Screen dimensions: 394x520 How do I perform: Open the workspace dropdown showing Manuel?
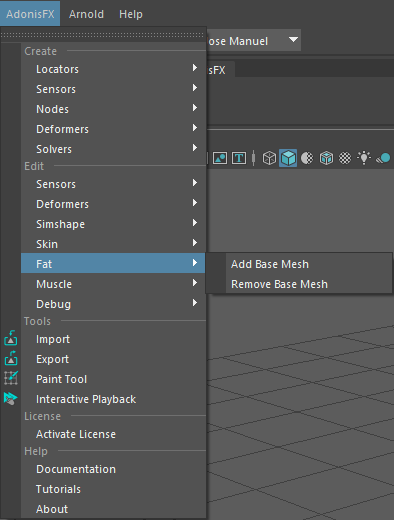[x=254, y=40]
